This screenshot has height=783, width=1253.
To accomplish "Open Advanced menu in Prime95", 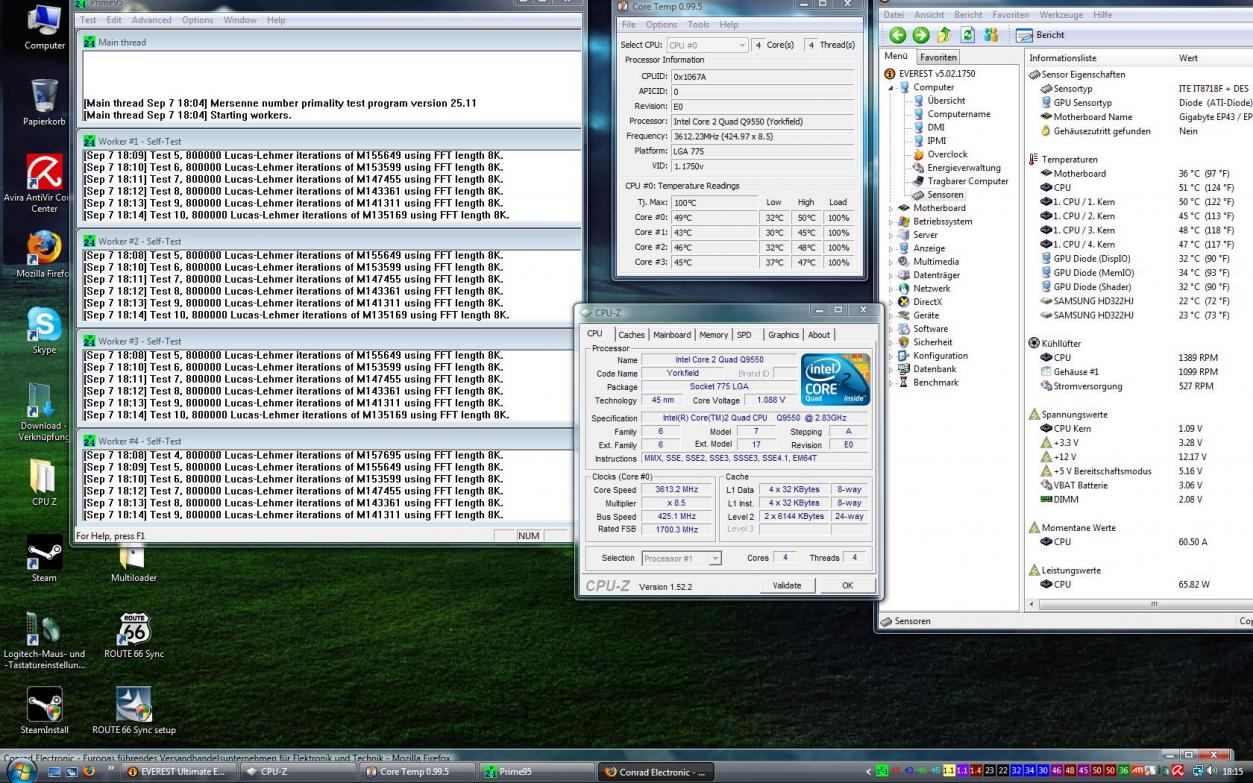I will 152,20.
